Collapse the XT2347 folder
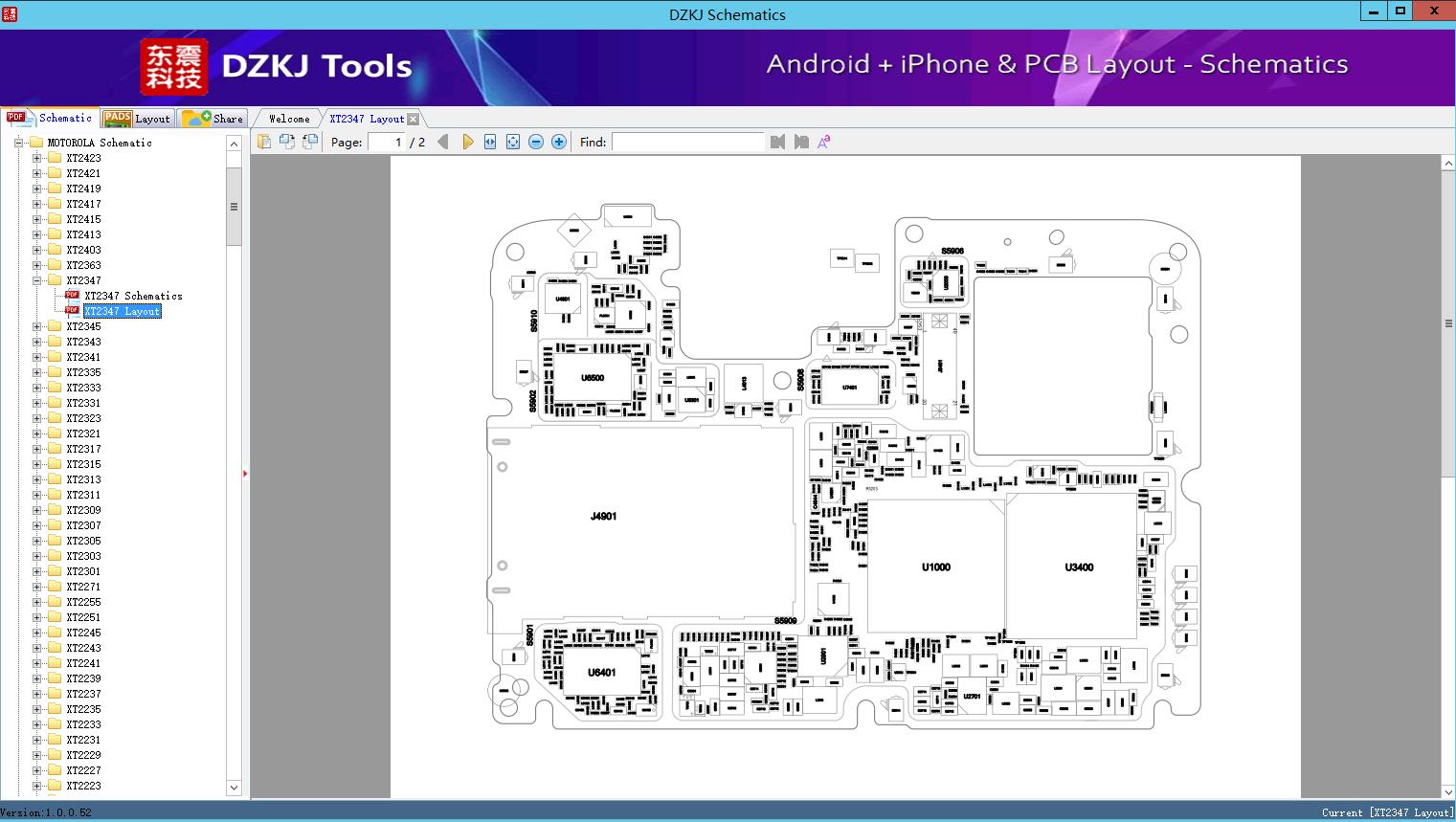 click(x=36, y=280)
